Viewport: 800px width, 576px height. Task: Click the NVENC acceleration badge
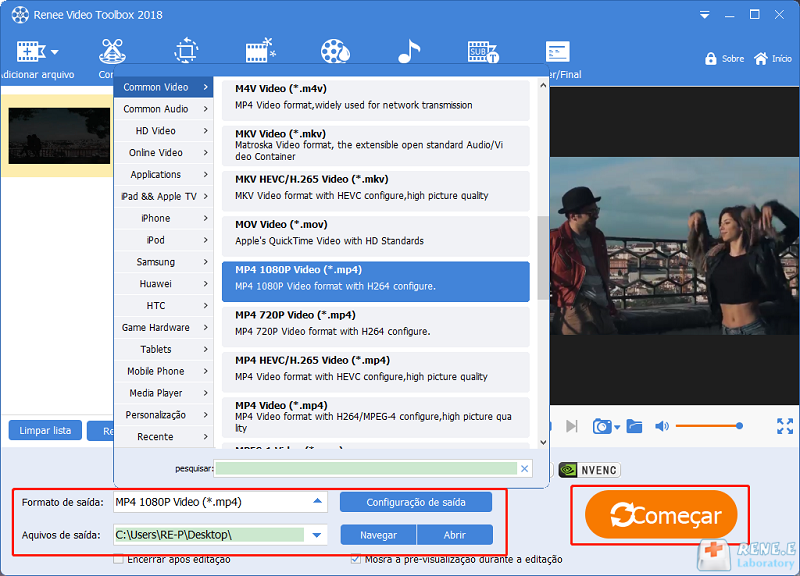[589, 470]
